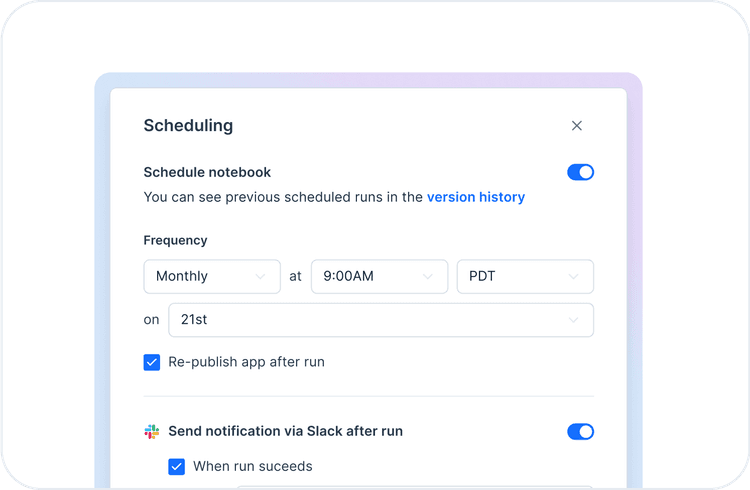Close the Scheduling dialog with the X icon
The height and width of the screenshot is (490, 750).
pos(577,126)
